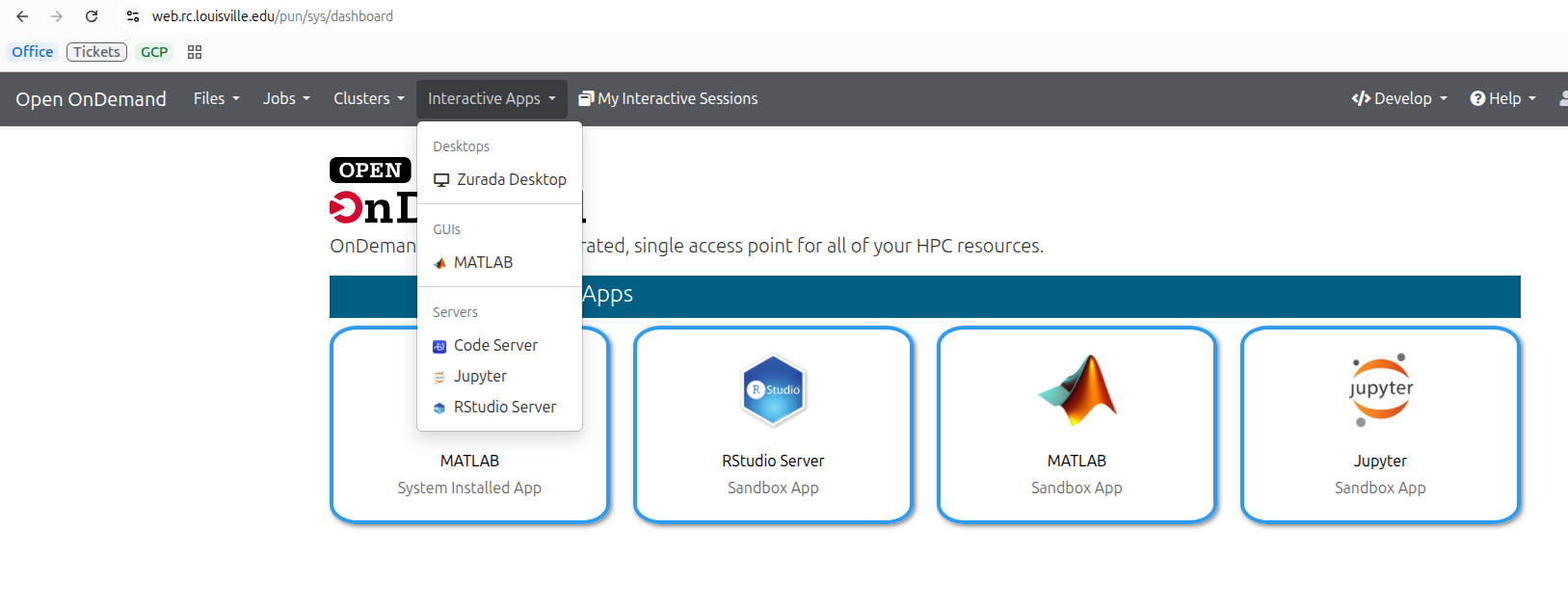This screenshot has width=1568, height=608.
Task: Go to Open OnDemand home brand link
Action: [x=91, y=99]
